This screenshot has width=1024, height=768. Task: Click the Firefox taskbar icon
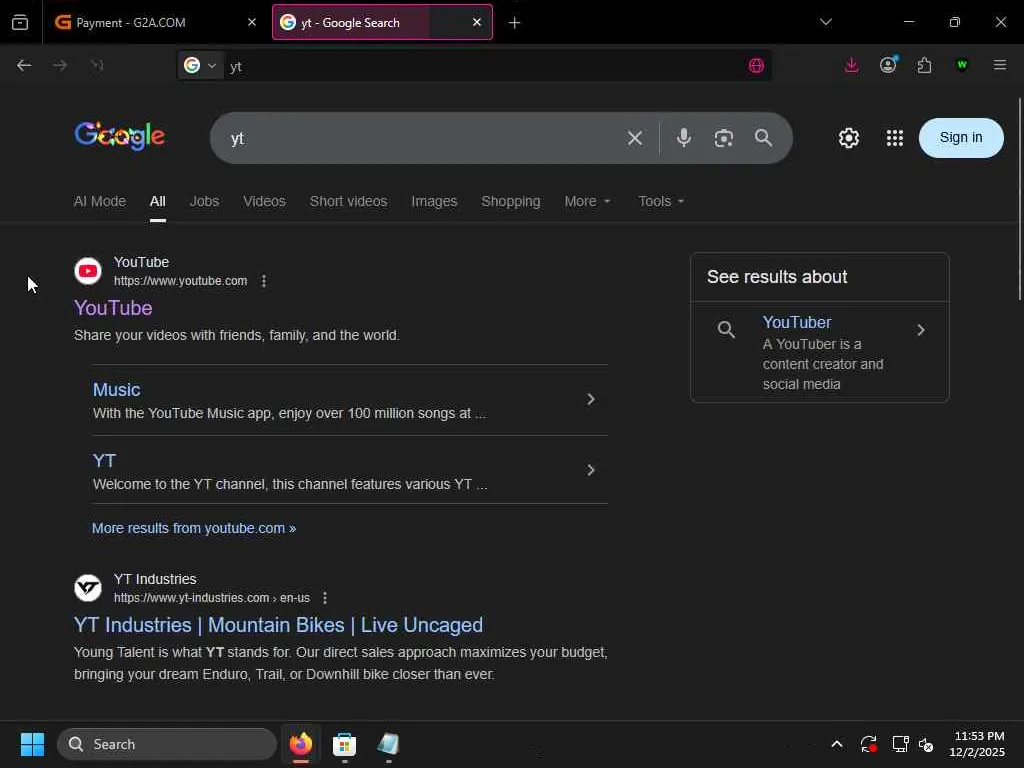[x=301, y=744]
